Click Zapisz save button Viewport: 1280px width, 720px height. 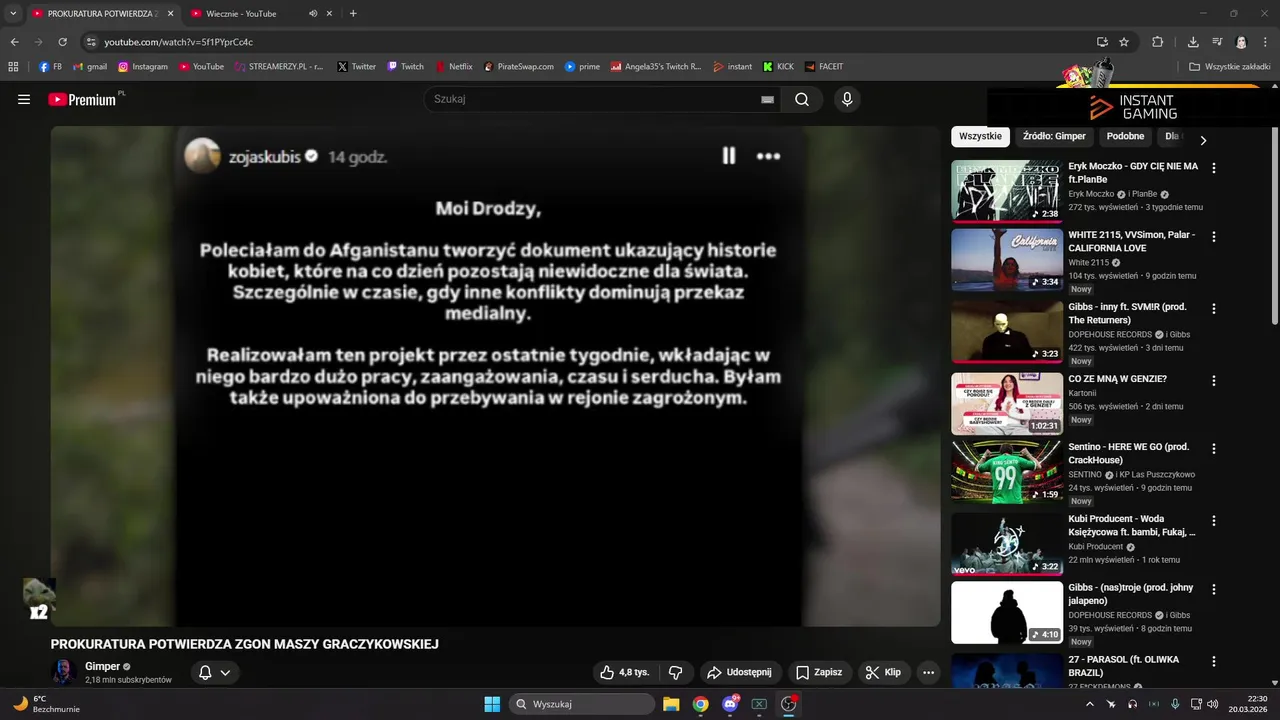819,672
